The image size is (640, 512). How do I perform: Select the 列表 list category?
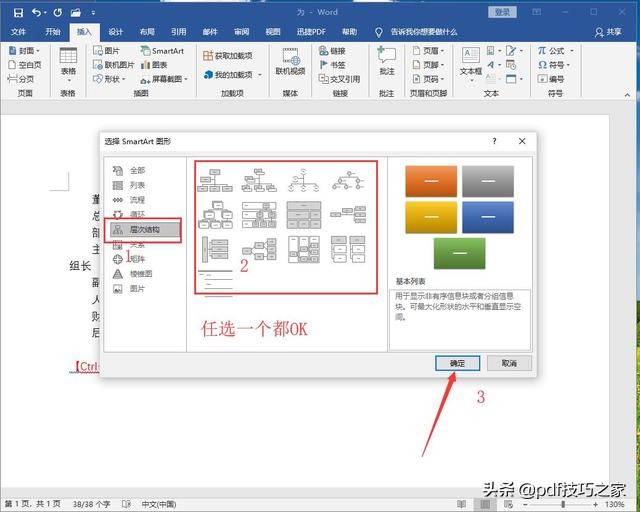[129, 185]
